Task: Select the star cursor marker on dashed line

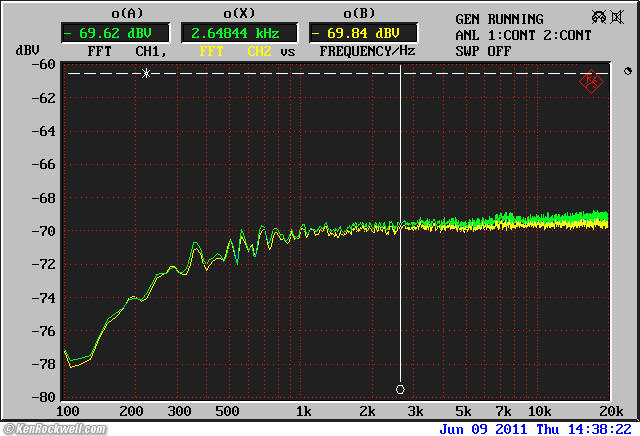Action: tap(146, 73)
